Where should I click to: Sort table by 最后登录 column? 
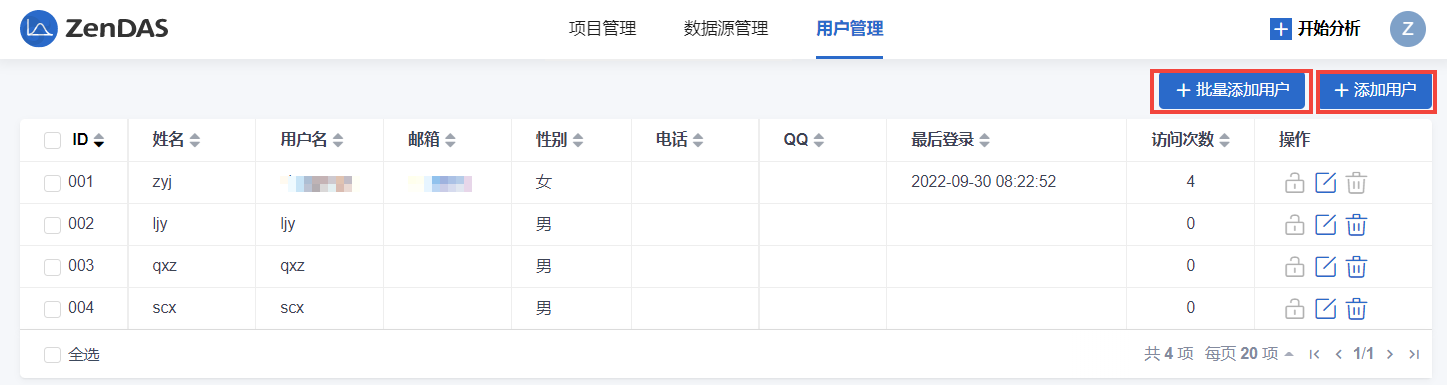pyautogui.click(x=951, y=140)
